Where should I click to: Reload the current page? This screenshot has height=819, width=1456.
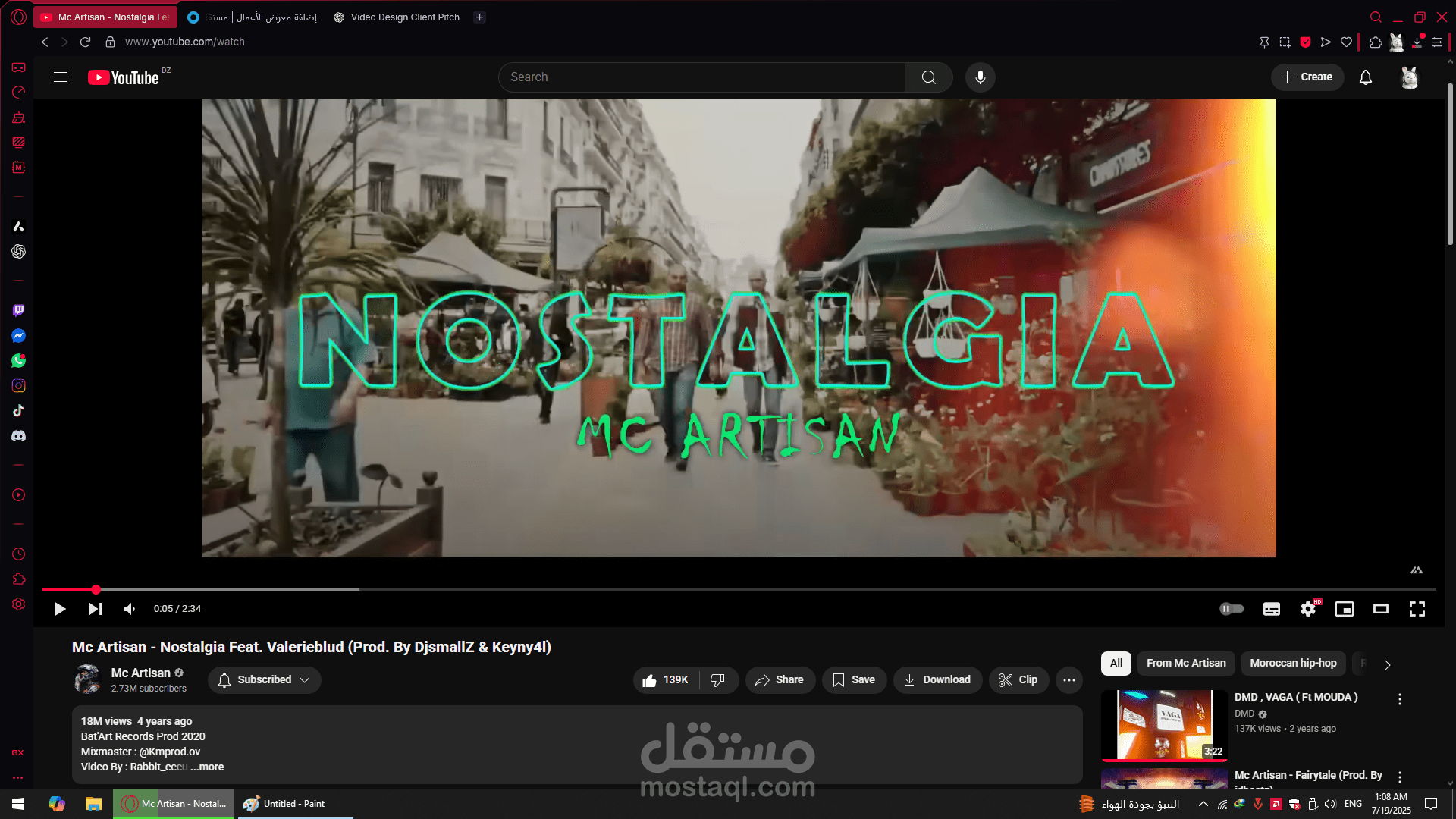pyautogui.click(x=85, y=42)
